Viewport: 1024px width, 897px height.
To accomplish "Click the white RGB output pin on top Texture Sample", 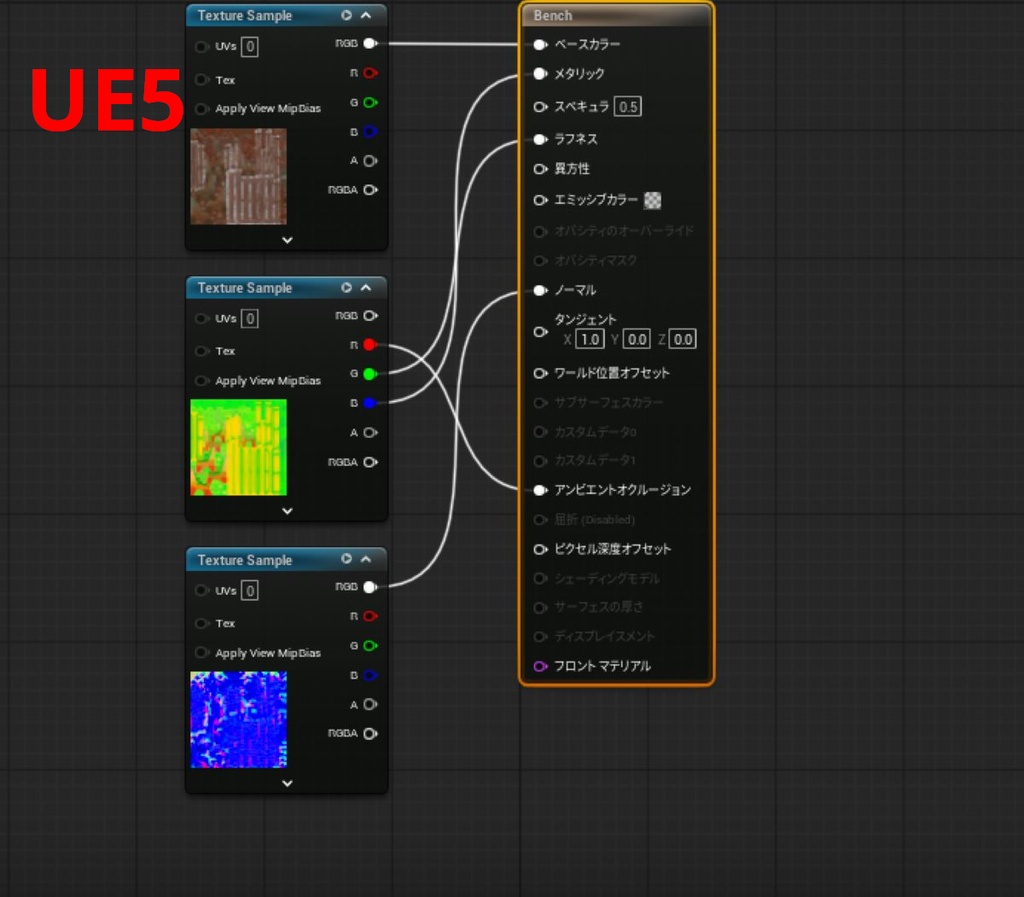I will click(370, 43).
